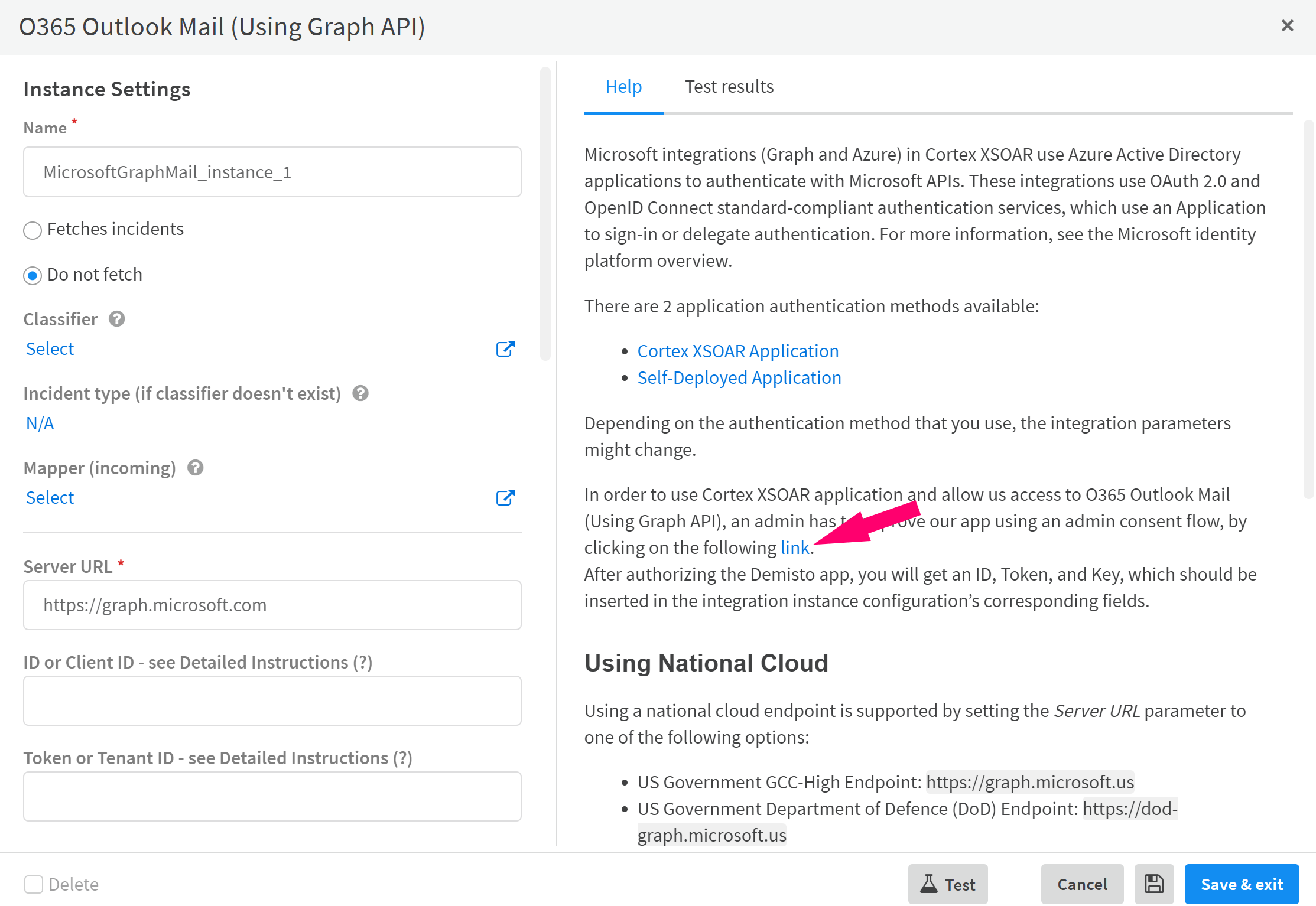The width and height of the screenshot is (1316, 906).
Task: Close the dialog with X icon
Action: pos(1287,25)
